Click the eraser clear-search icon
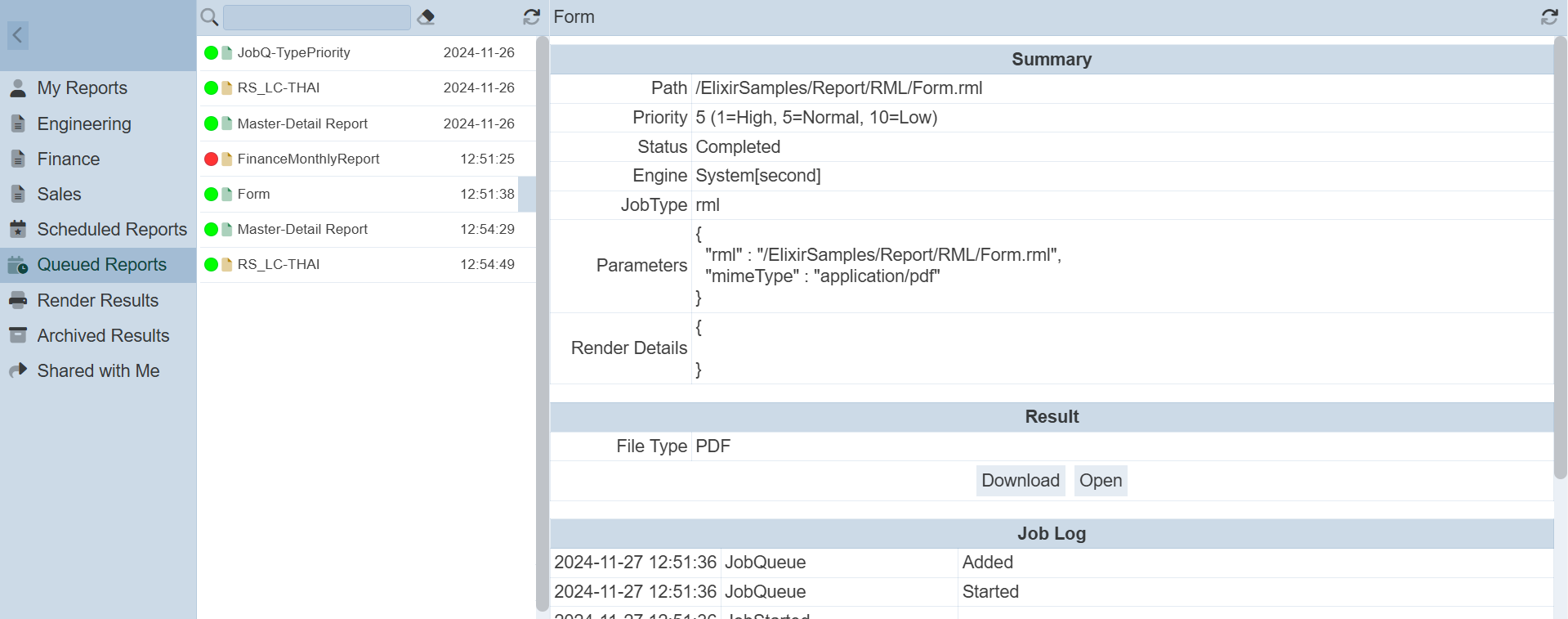Image resolution: width=1568 pixels, height=619 pixels. coord(426,17)
